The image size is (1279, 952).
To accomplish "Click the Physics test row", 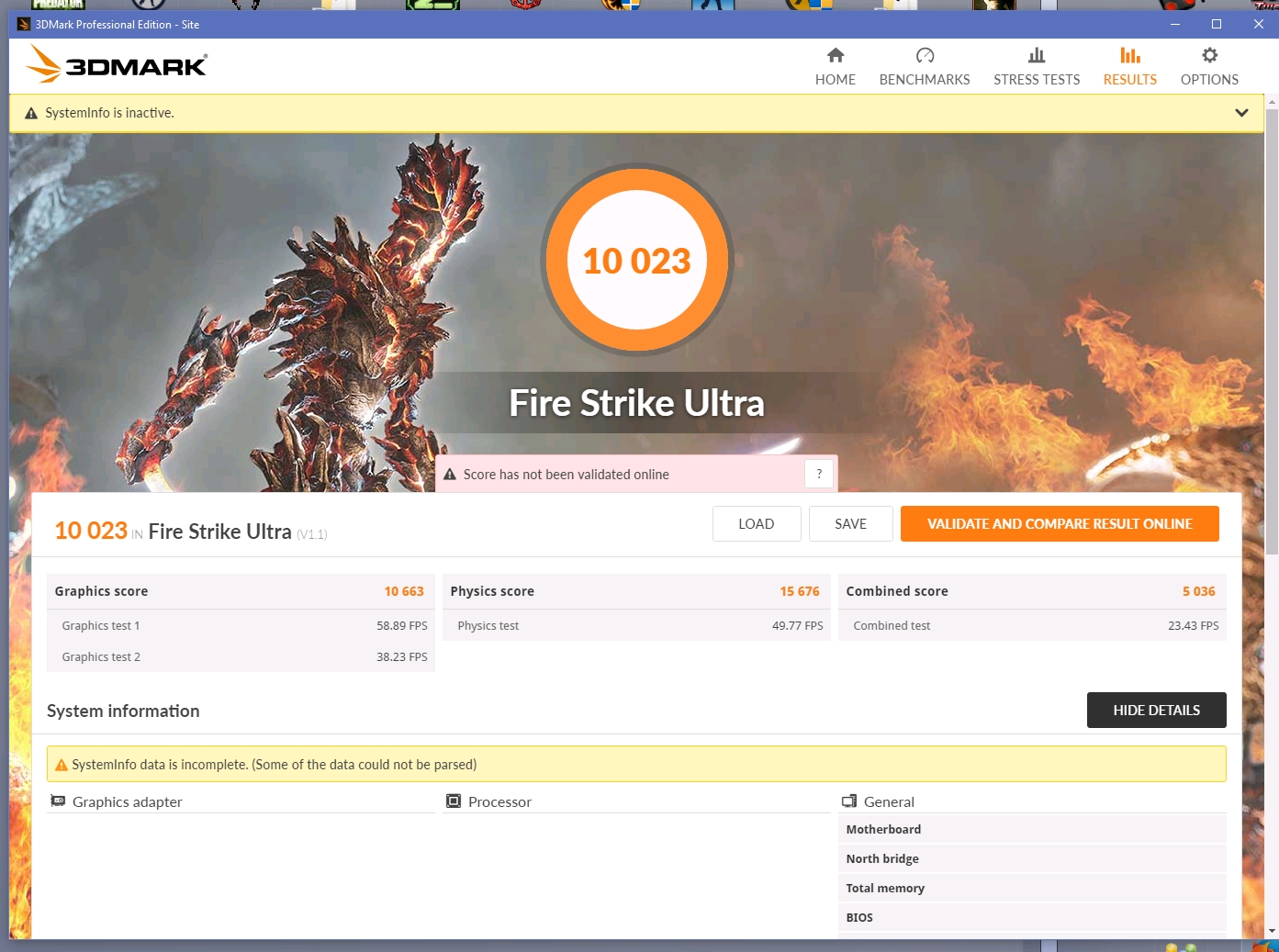I will (636, 625).
